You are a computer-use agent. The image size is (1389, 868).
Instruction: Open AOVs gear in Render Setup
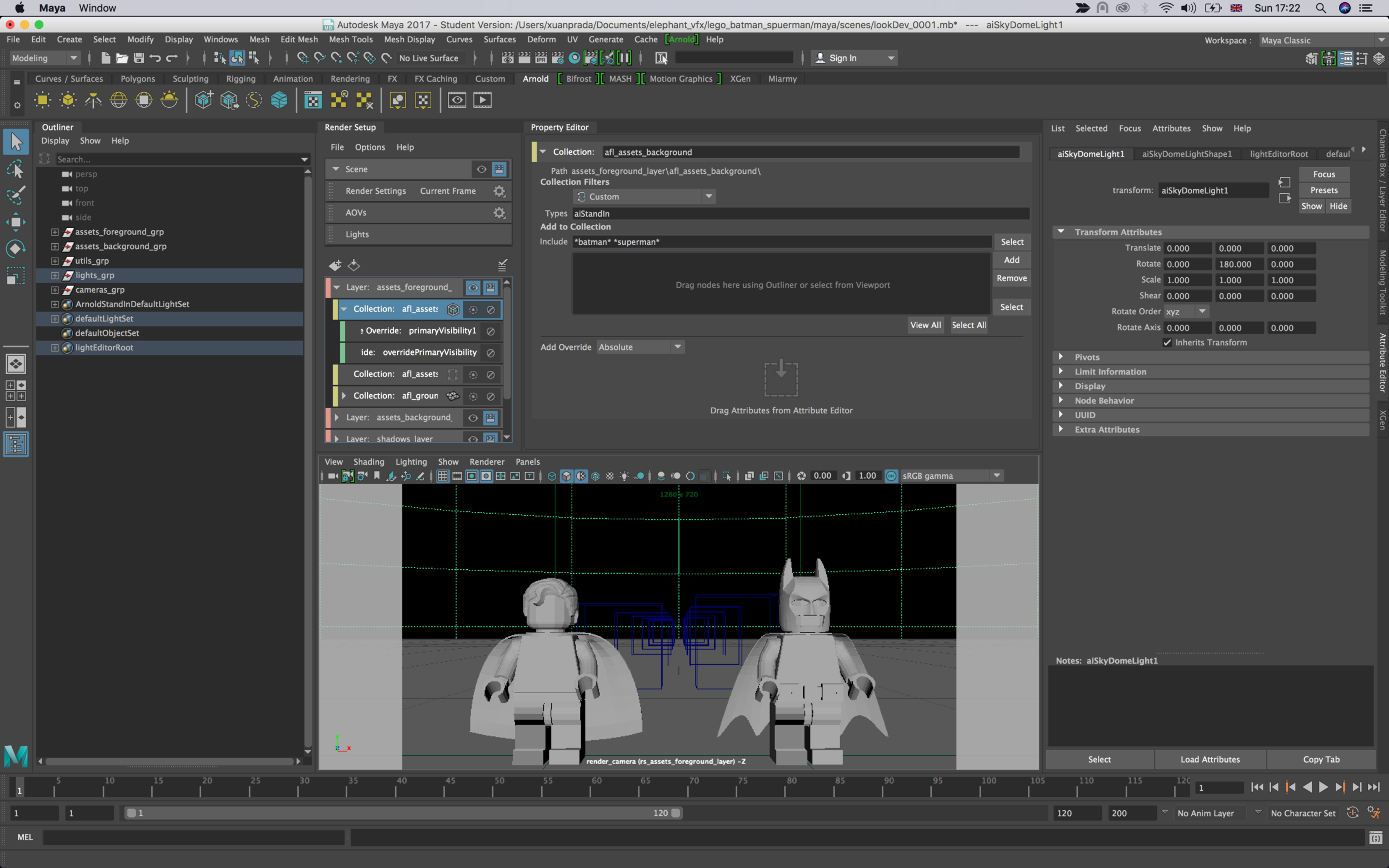(x=499, y=213)
